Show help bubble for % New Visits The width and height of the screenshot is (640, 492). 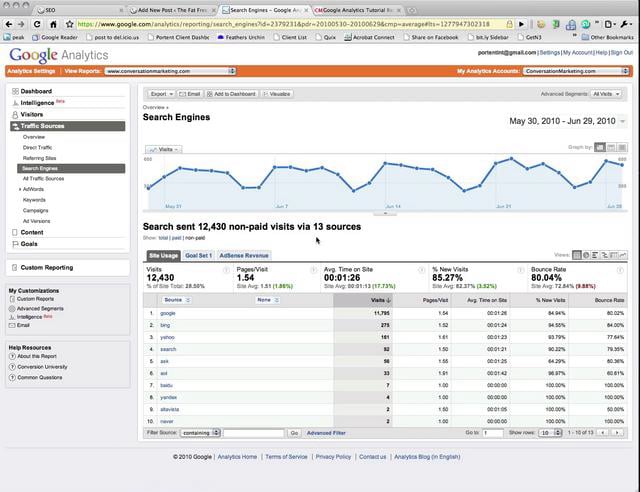(520, 270)
